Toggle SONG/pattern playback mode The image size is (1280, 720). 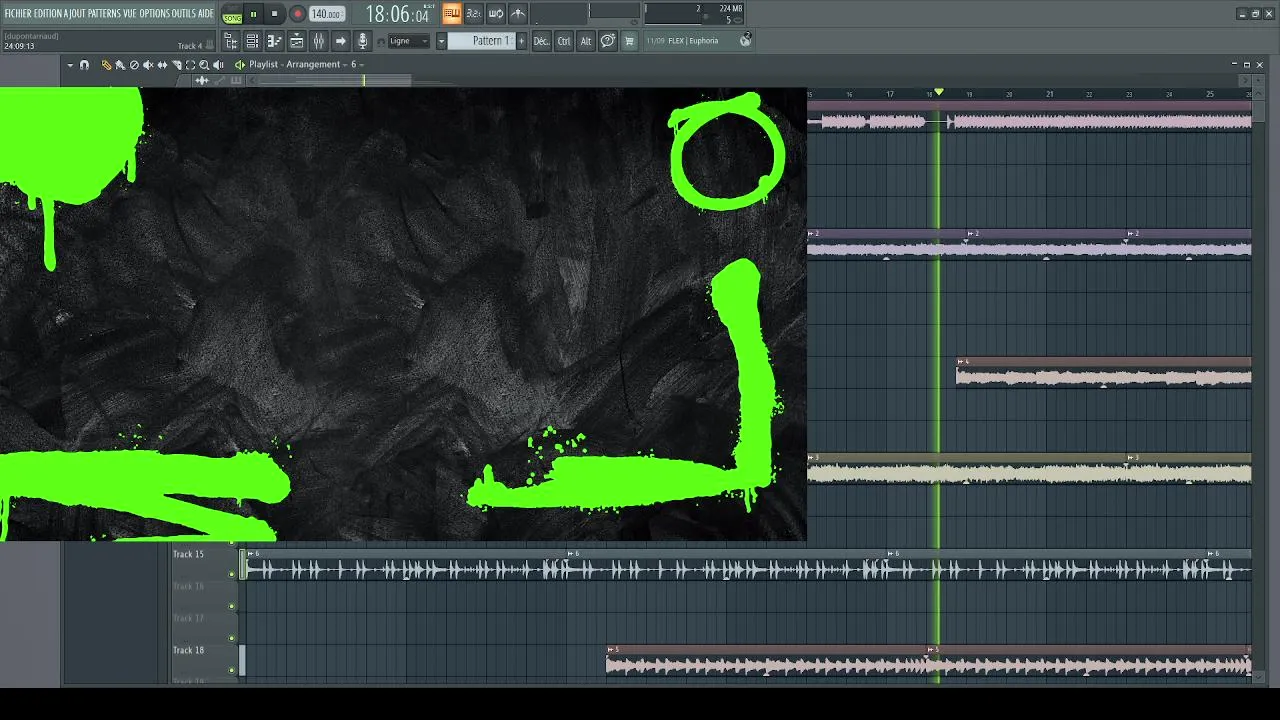point(232,16)
